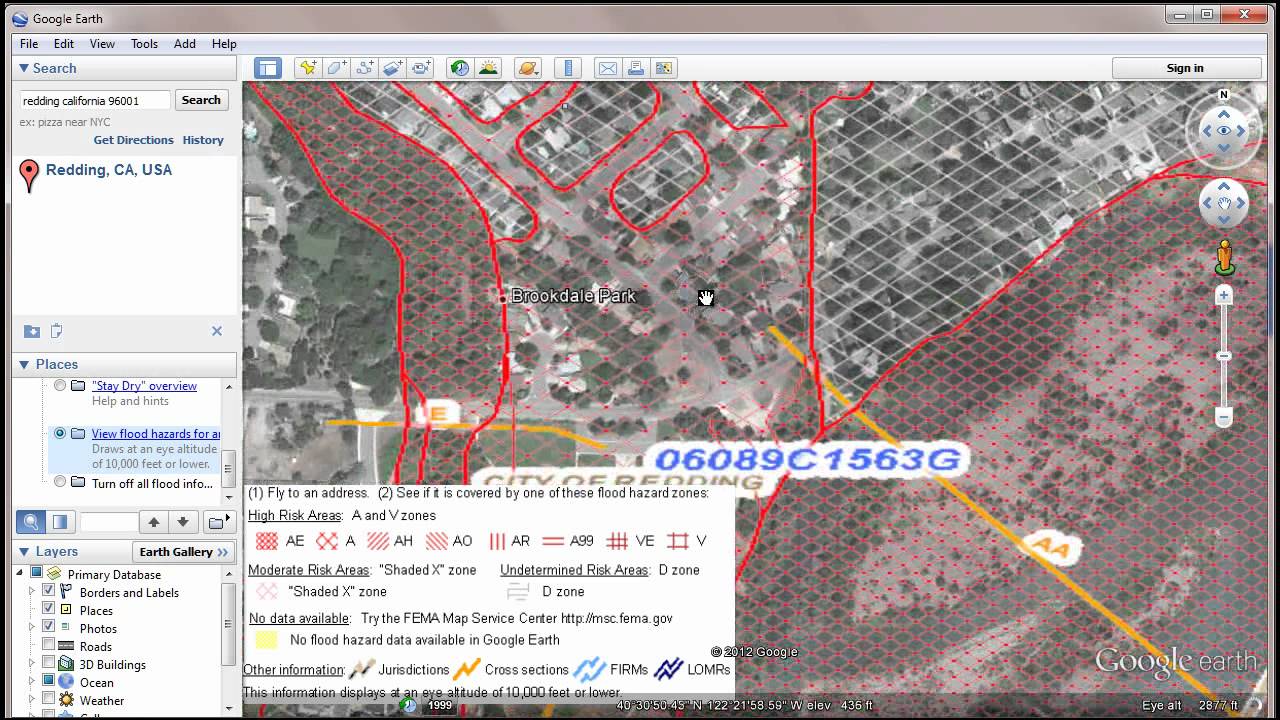
Task: Click the Search button
Action: click(x=201, y=100)
